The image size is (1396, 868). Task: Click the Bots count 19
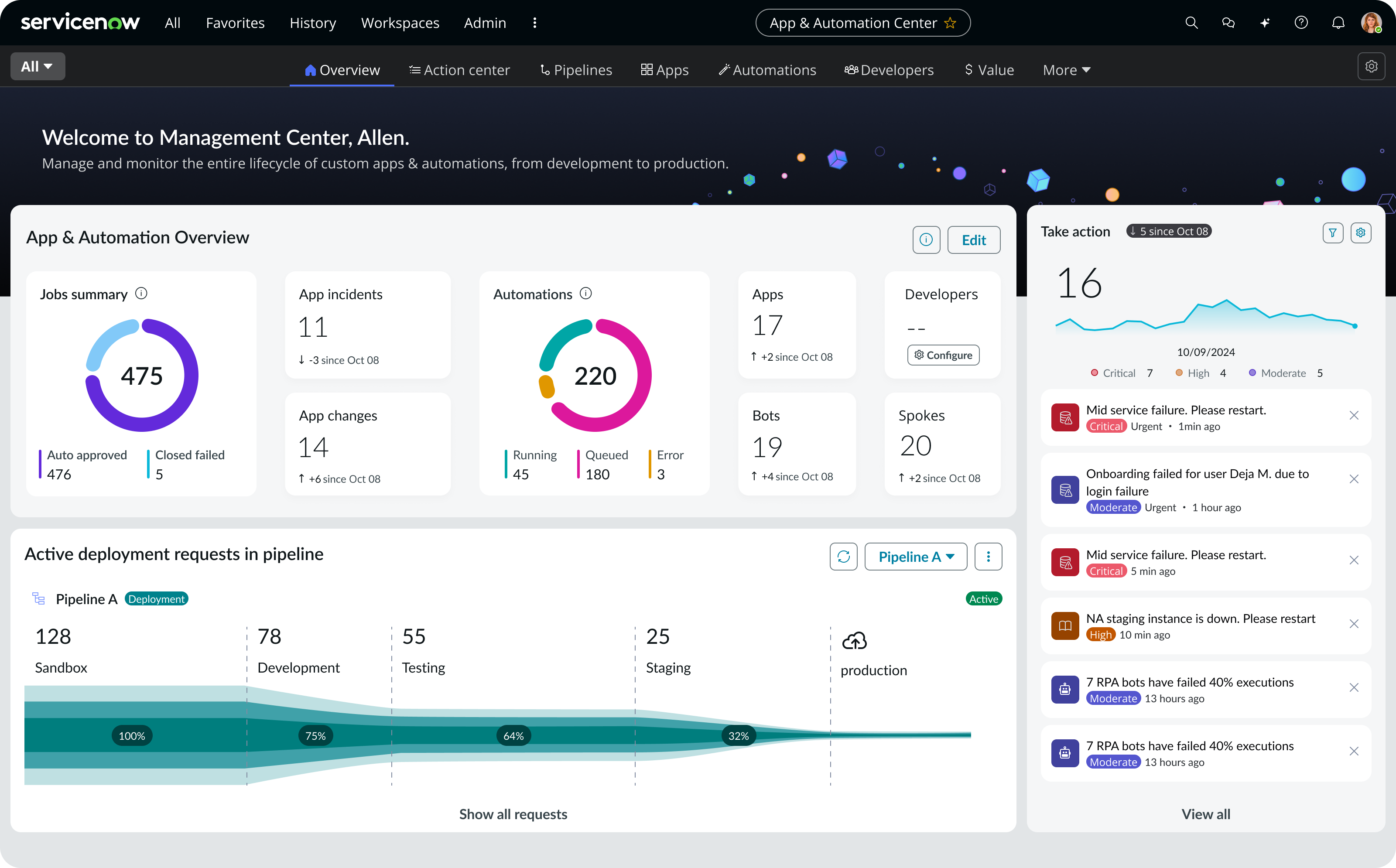click(767, 447)
